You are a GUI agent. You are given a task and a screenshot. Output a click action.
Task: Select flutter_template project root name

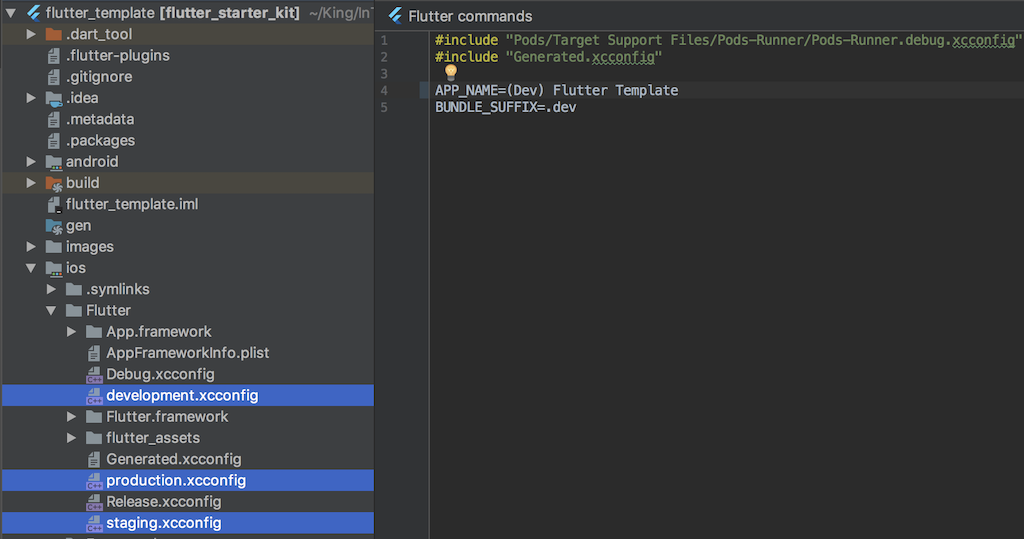100,13
